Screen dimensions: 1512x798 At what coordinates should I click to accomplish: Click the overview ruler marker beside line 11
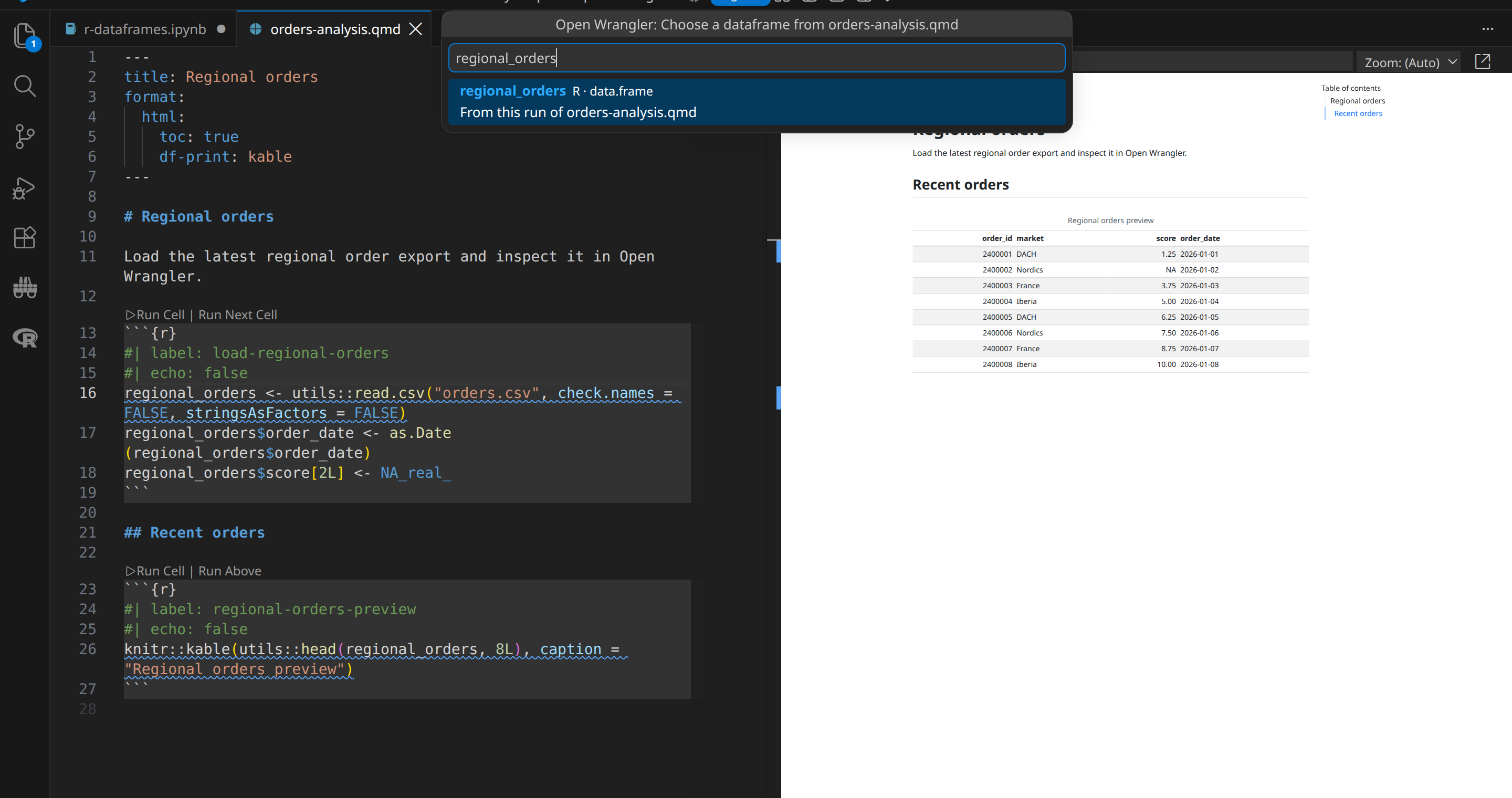point(778,251)
